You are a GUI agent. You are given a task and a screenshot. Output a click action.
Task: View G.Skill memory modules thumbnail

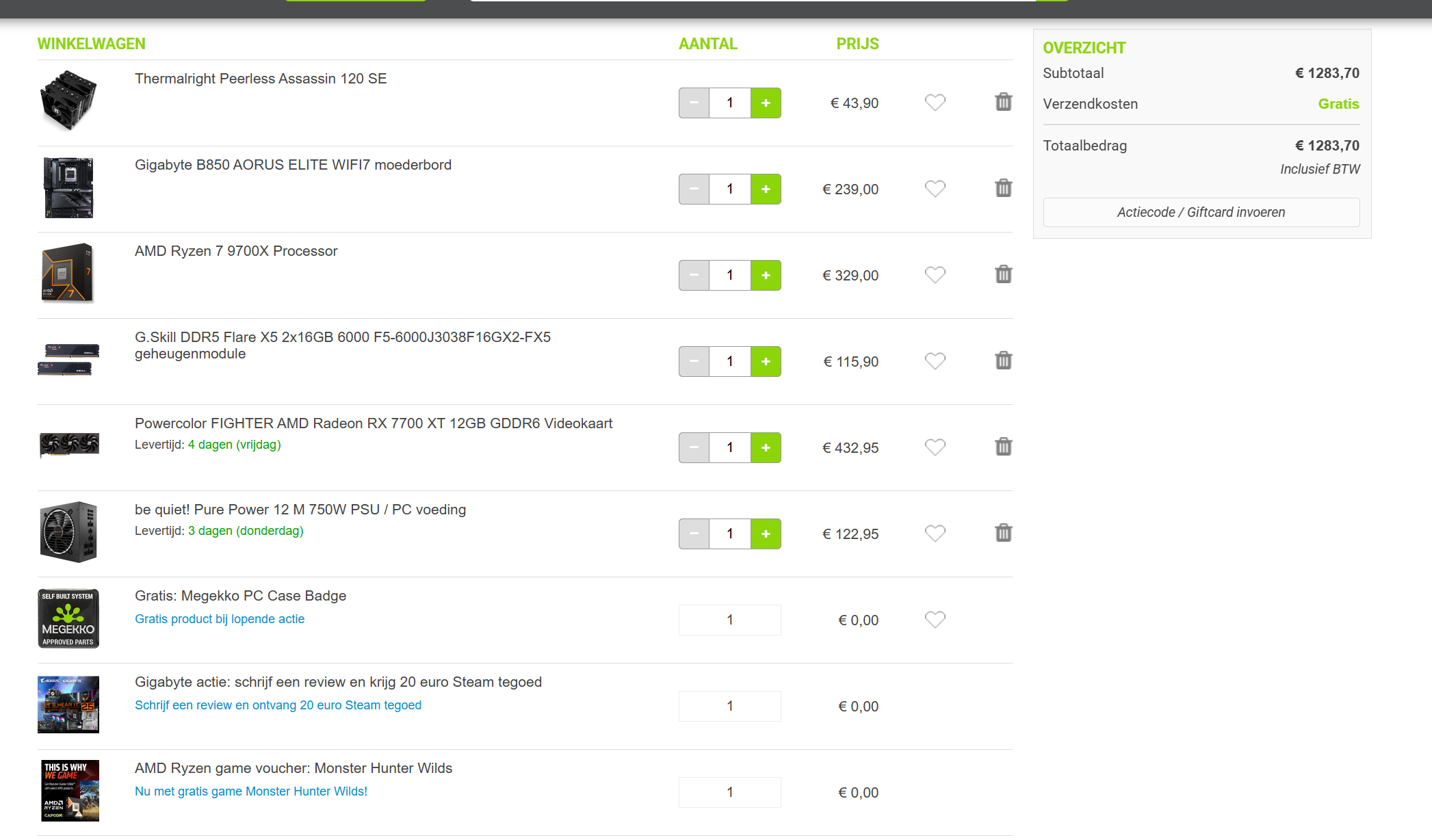tap(68, 360)
